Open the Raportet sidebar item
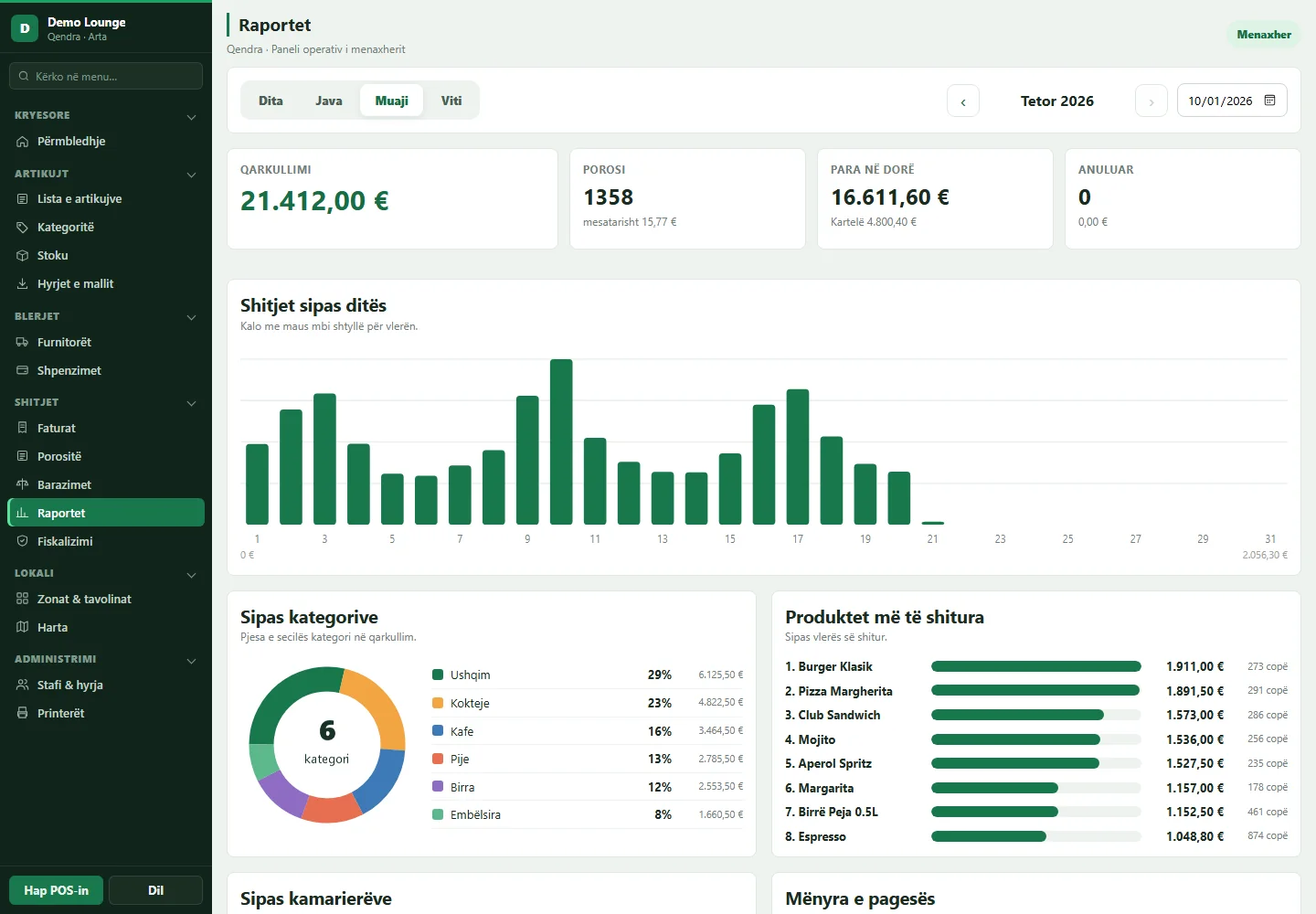Viewport: 1316px width, 914px height. coord(106,513)
